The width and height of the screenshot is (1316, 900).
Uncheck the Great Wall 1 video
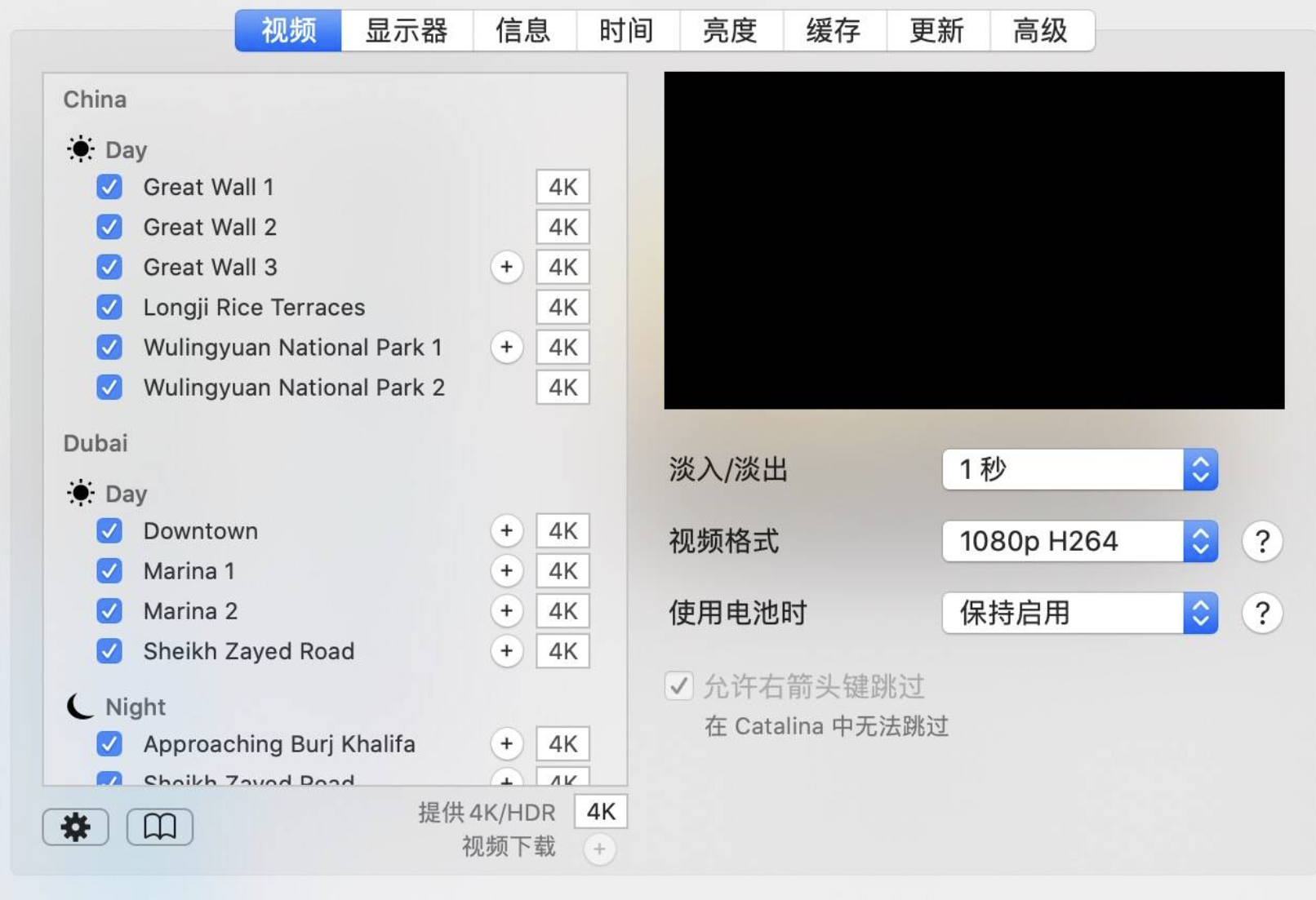tap(109, 187)
